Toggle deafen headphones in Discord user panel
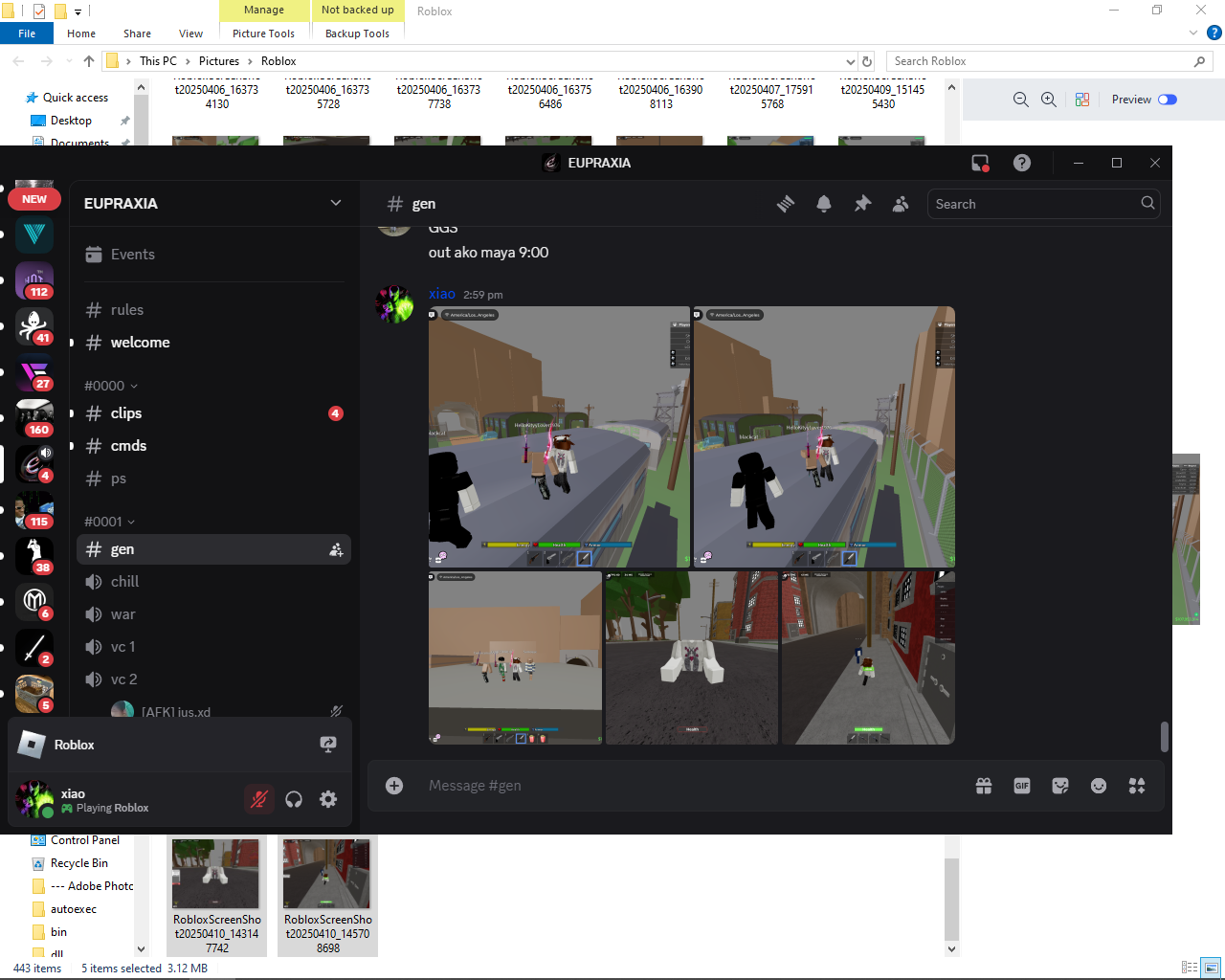Viewport: 1225px width, 980px height. (294, 799)
